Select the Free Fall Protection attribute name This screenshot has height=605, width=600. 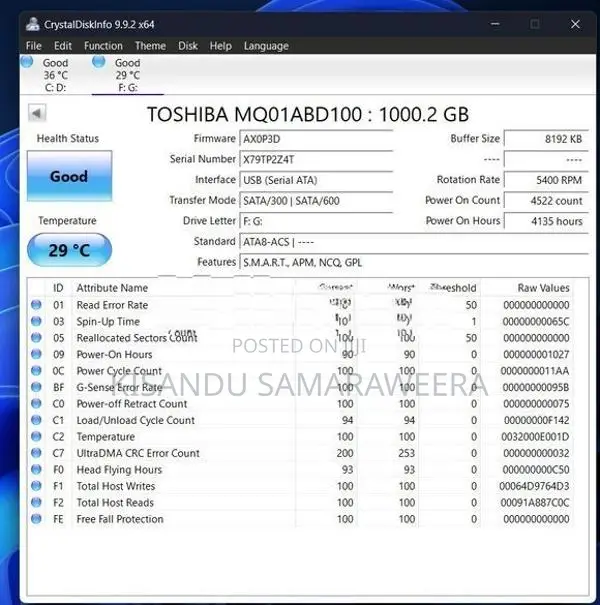[120, 519]
